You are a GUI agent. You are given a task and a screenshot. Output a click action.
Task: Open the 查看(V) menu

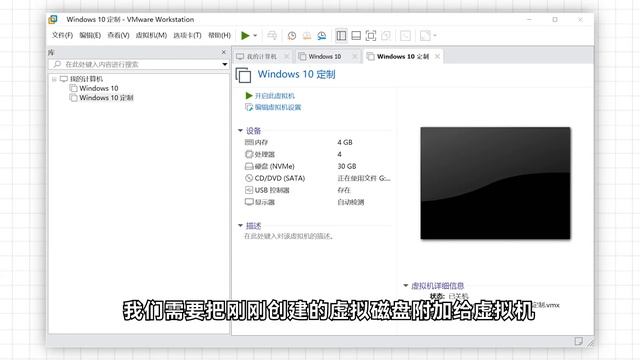click(x=118, y=36)
